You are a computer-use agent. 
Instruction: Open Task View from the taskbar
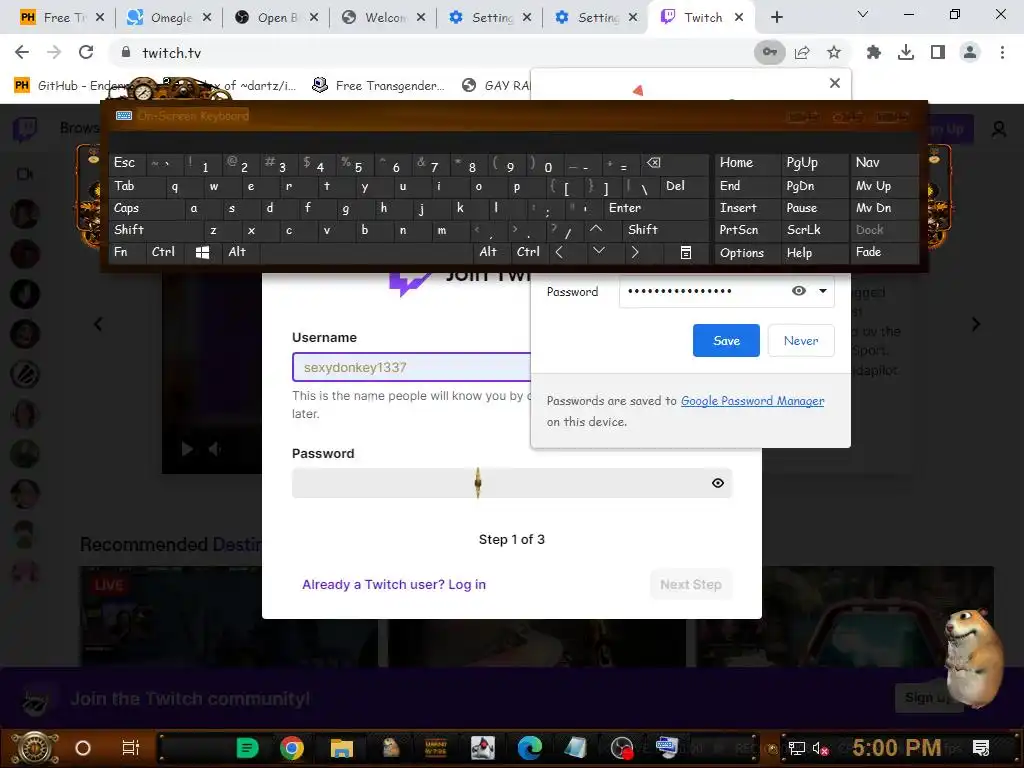click(x=131, y=748)
